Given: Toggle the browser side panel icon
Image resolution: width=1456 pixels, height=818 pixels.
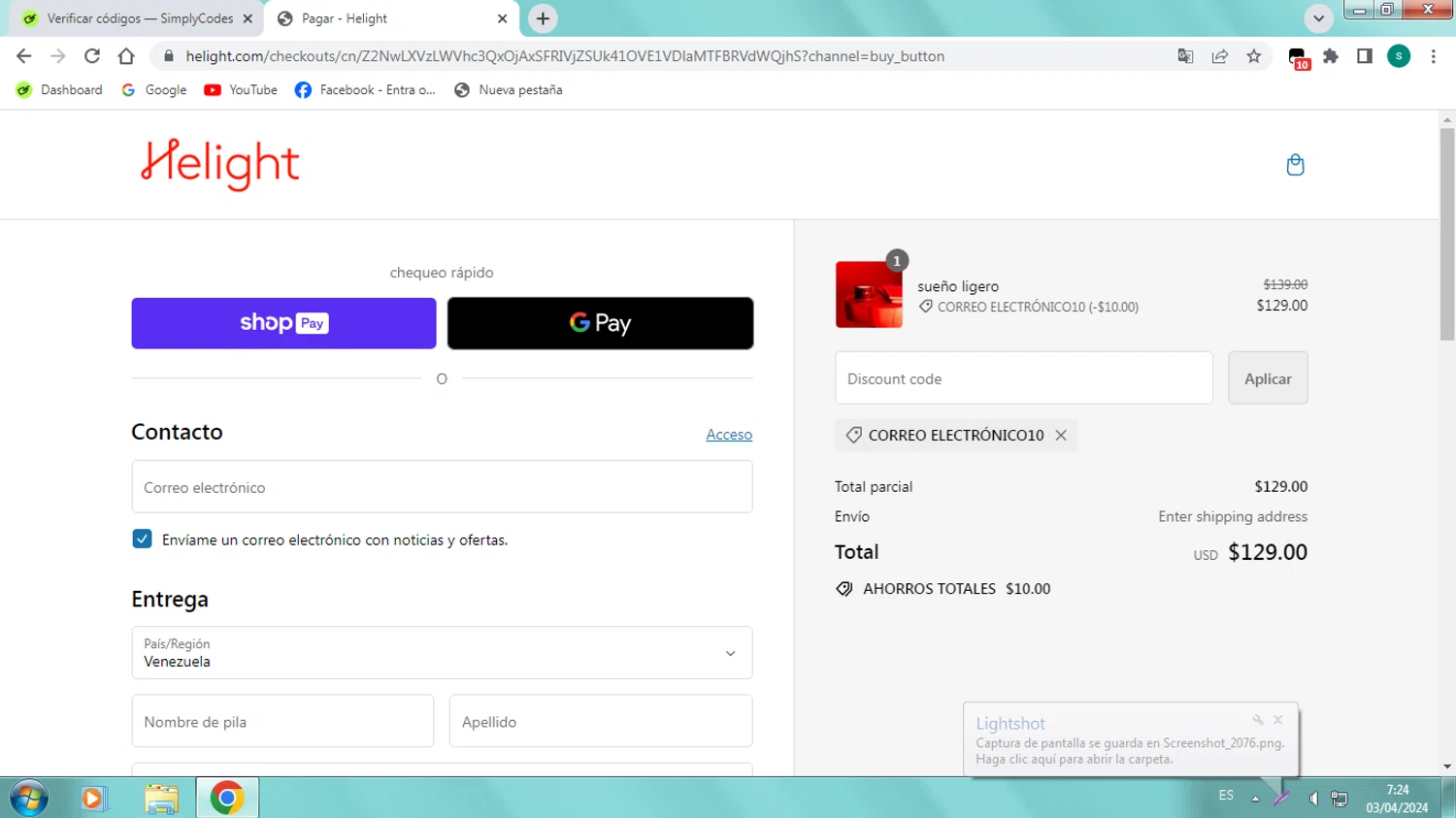Looking at the screenshot, I should [x=1365, y=56].
